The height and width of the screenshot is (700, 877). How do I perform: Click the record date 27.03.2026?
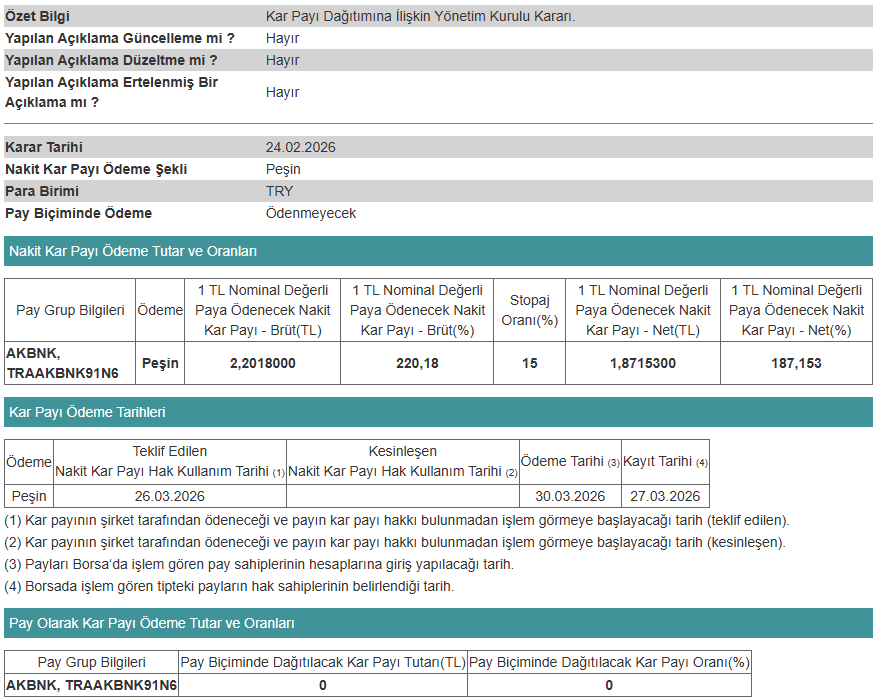point(665,496)
